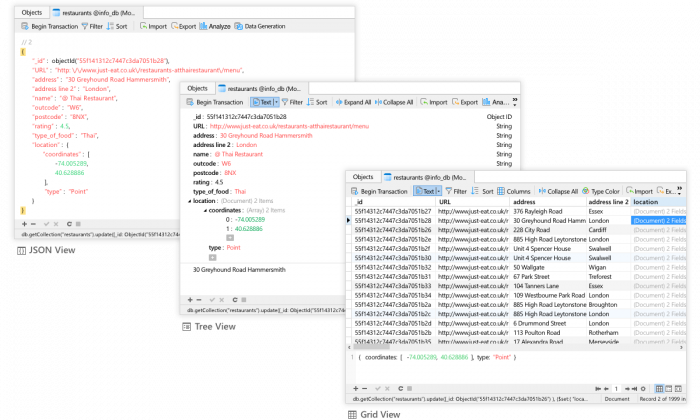Open Type Color in the Grid View toolbar
This screenshot has height=420, width=700.
pos(601,191)
